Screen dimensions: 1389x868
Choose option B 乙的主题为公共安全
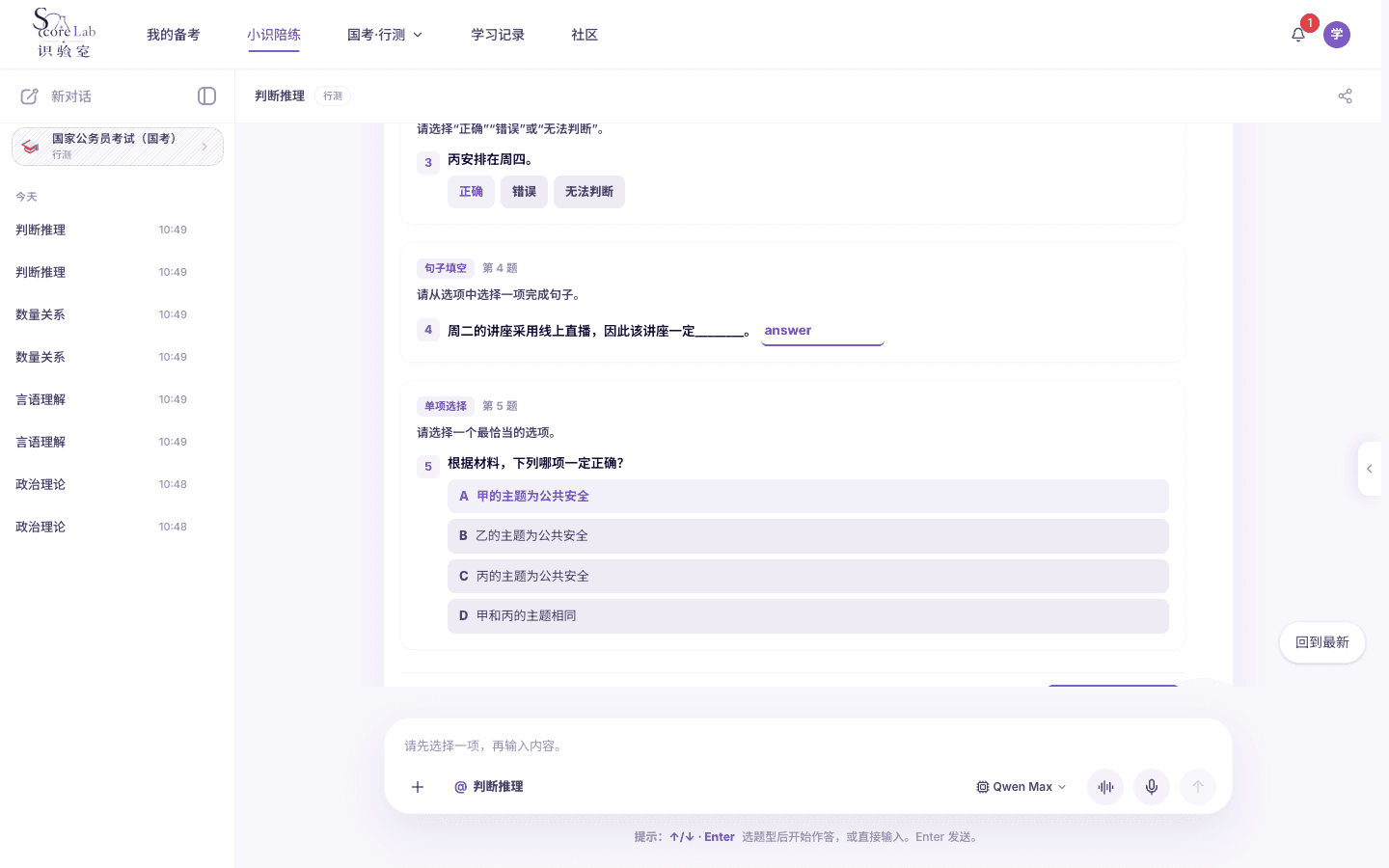[x=808, y=536]
